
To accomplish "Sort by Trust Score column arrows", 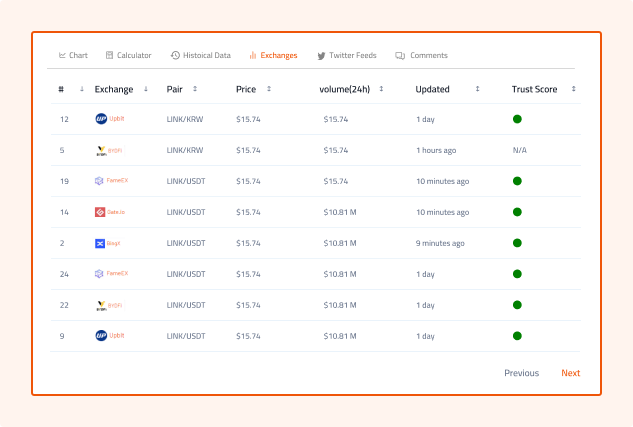I will pyautogui.click(x=573, y=89).
